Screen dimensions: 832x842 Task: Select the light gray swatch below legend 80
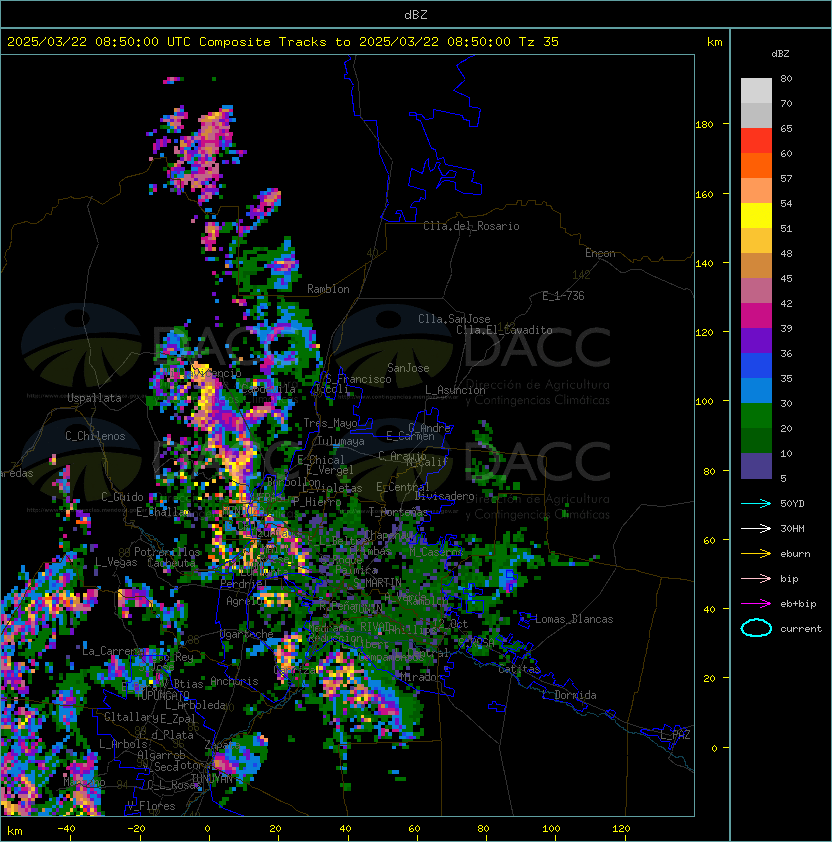pyautogui.click(x=756, y=91)
